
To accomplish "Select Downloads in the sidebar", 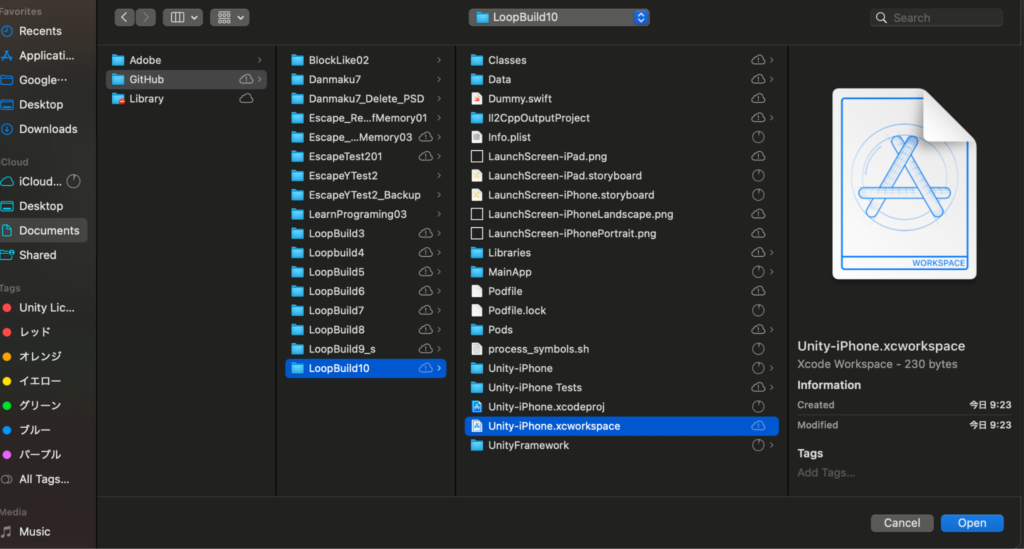I will [47, 129].
